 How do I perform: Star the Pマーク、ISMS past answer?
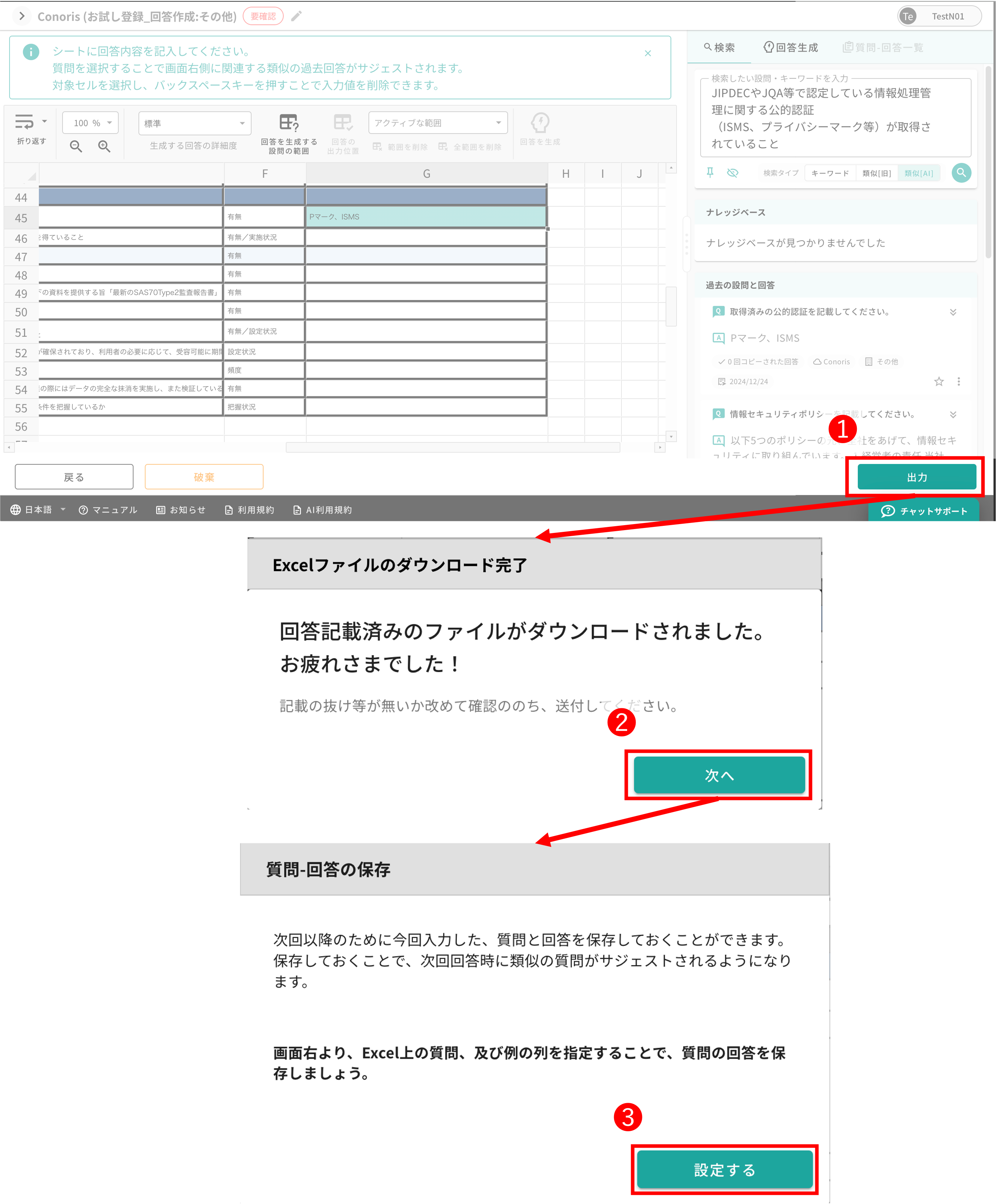click(939, 381)
